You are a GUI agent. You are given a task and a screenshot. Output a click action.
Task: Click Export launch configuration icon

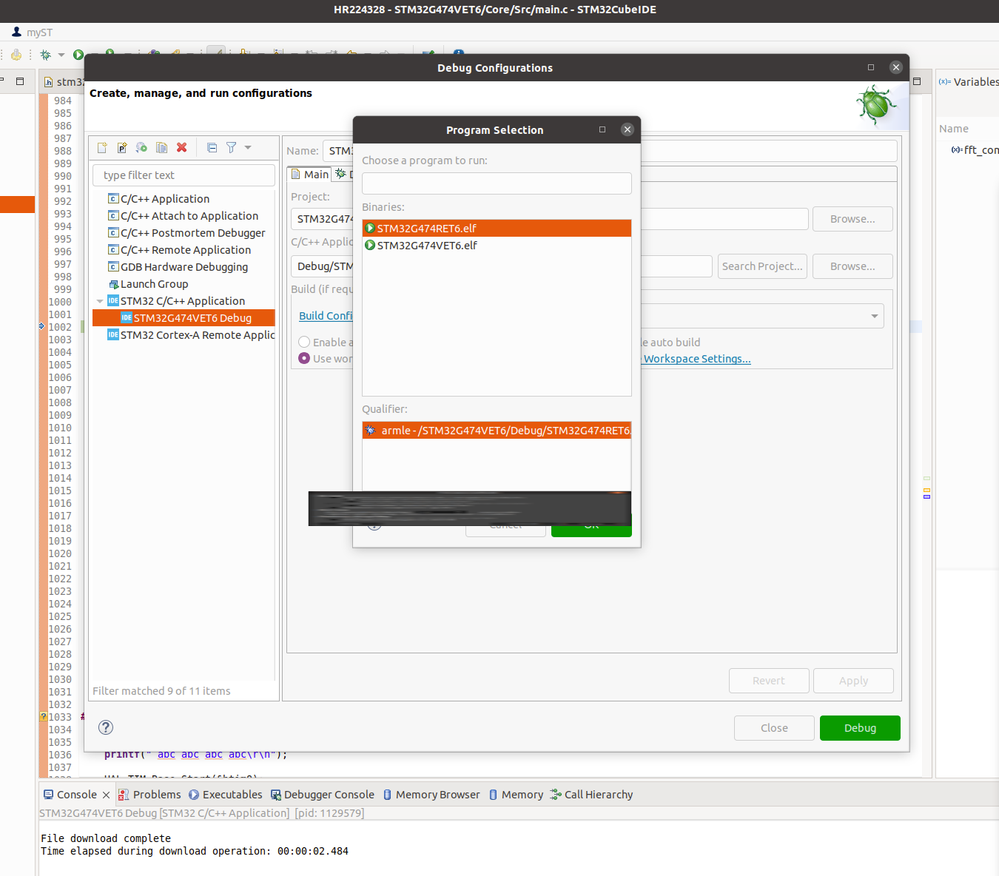pos(141,148)
